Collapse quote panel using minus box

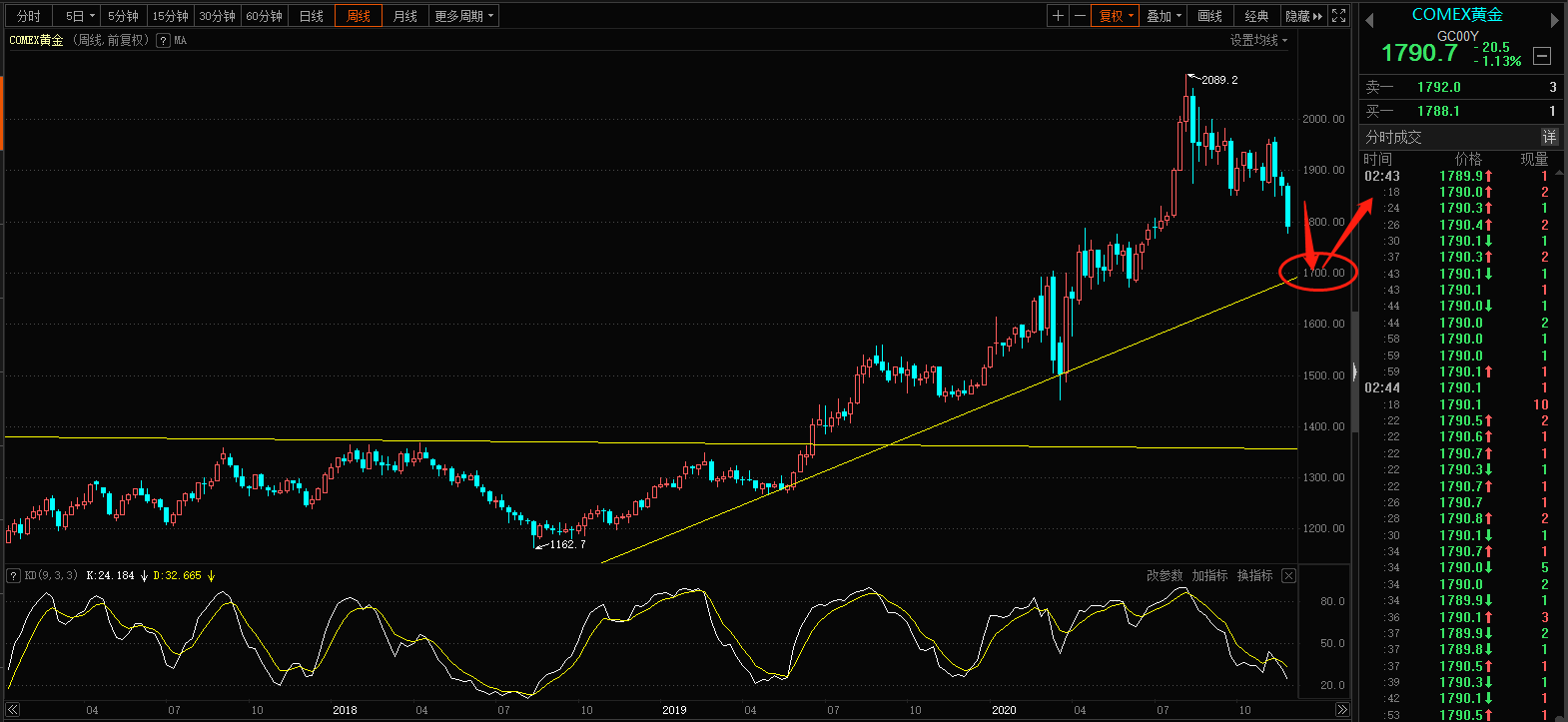(1542, 56)
